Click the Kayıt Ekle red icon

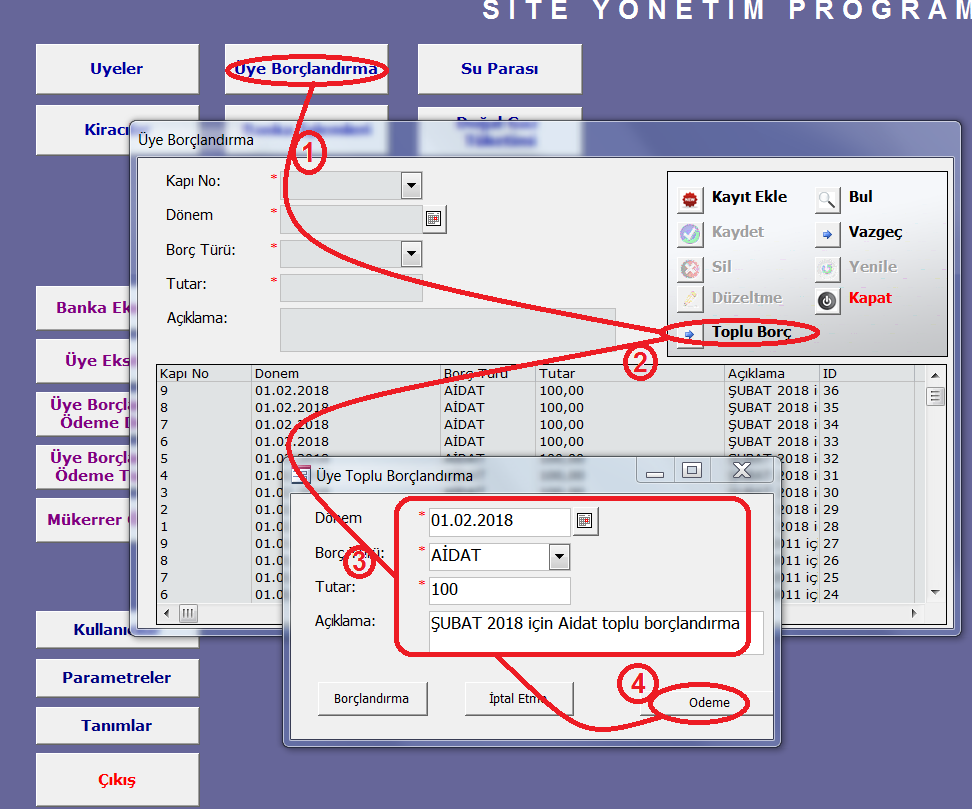pyautogui.click(x=690, y=199)
